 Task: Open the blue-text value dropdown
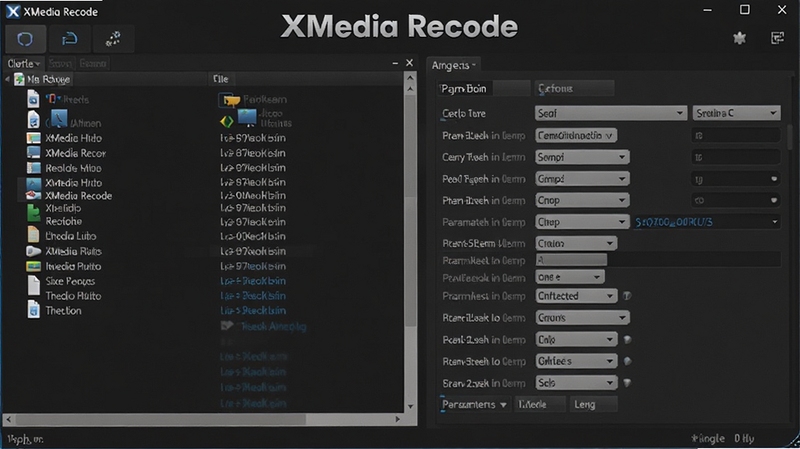pyautogui.click(x=707, y=222)
